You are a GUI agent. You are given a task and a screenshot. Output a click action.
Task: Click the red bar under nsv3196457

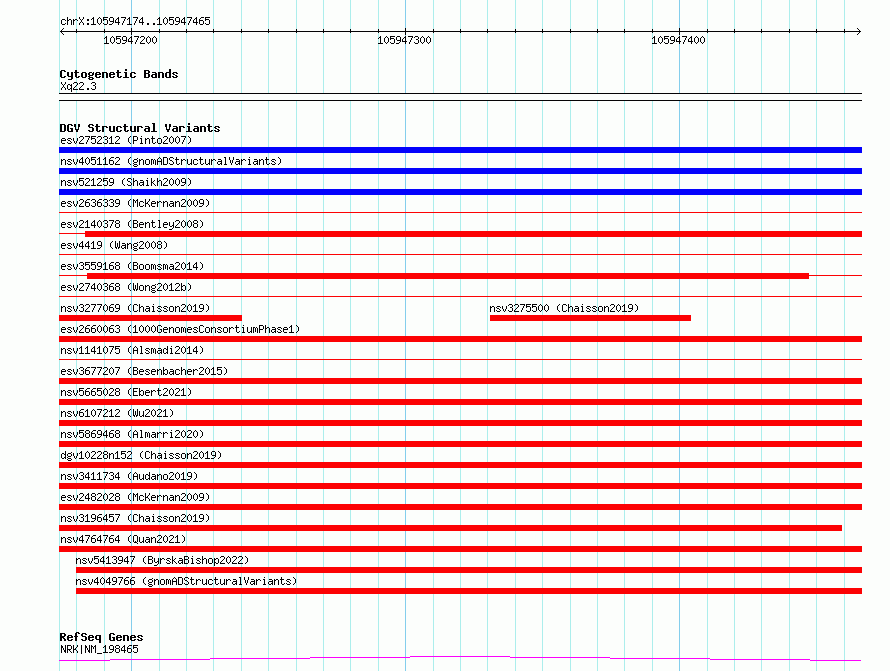click(x=451, y=528)
